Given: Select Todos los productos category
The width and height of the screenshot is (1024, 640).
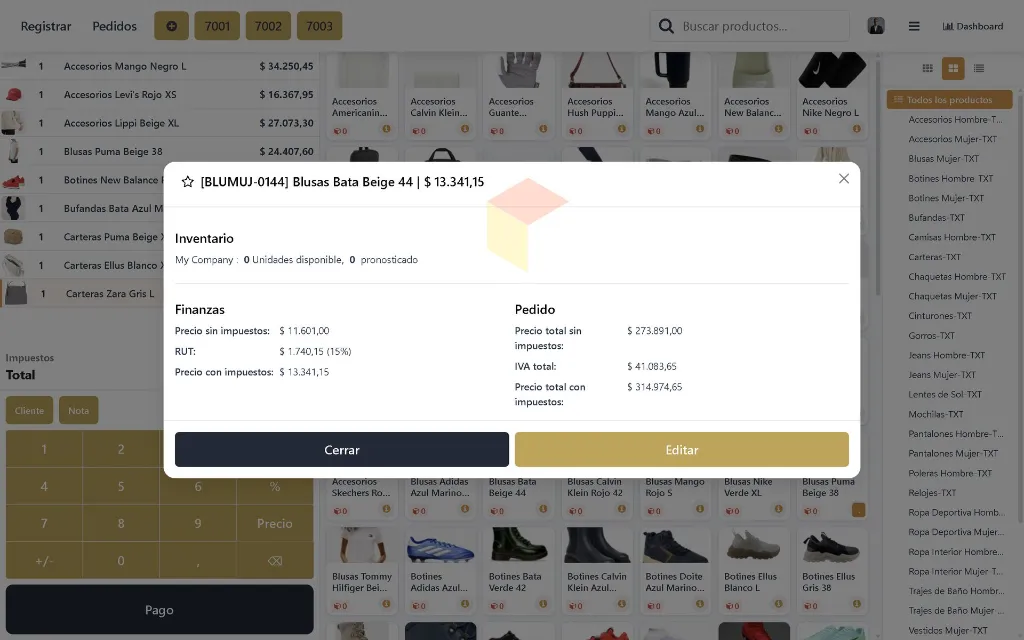Looking at the screenshot, I should click(950, 100).
